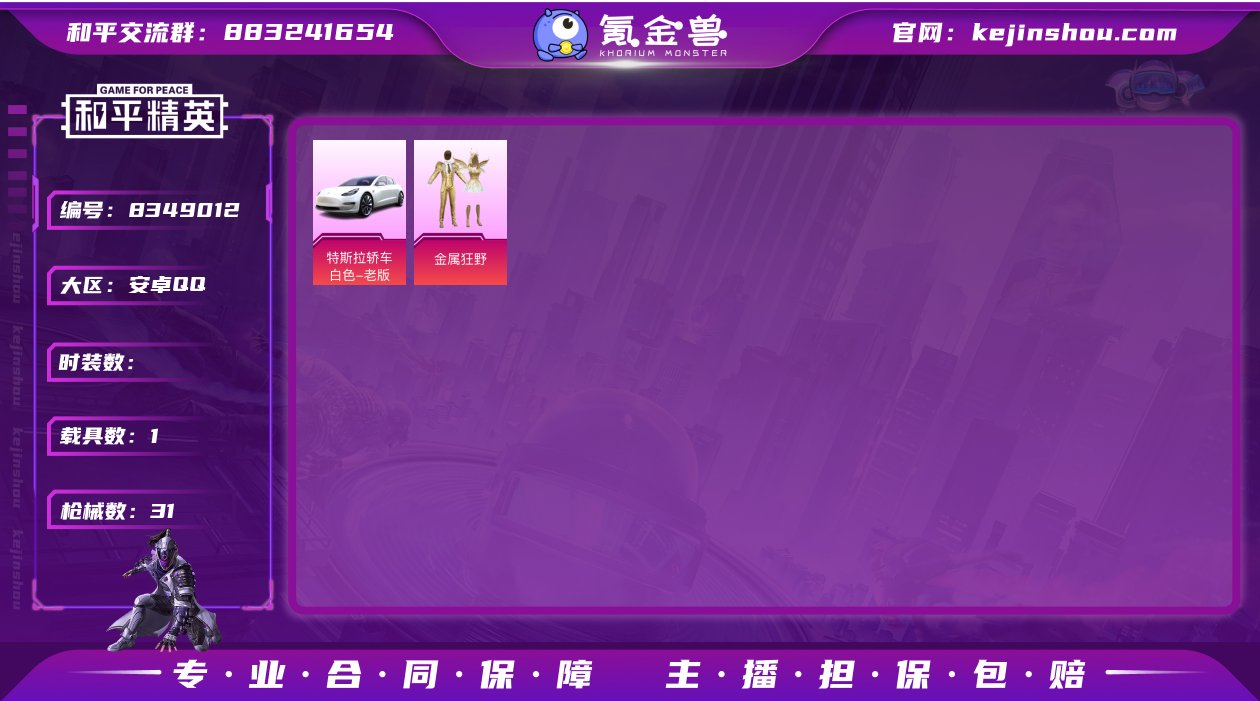Click the 载具数: 1 field

(x=130, y=436)
